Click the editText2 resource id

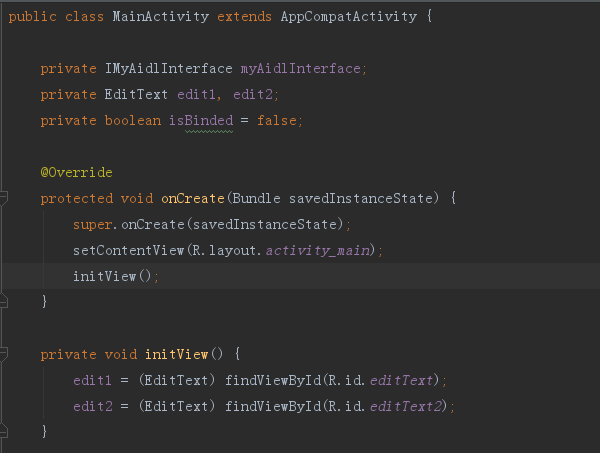tap(406, 407)
